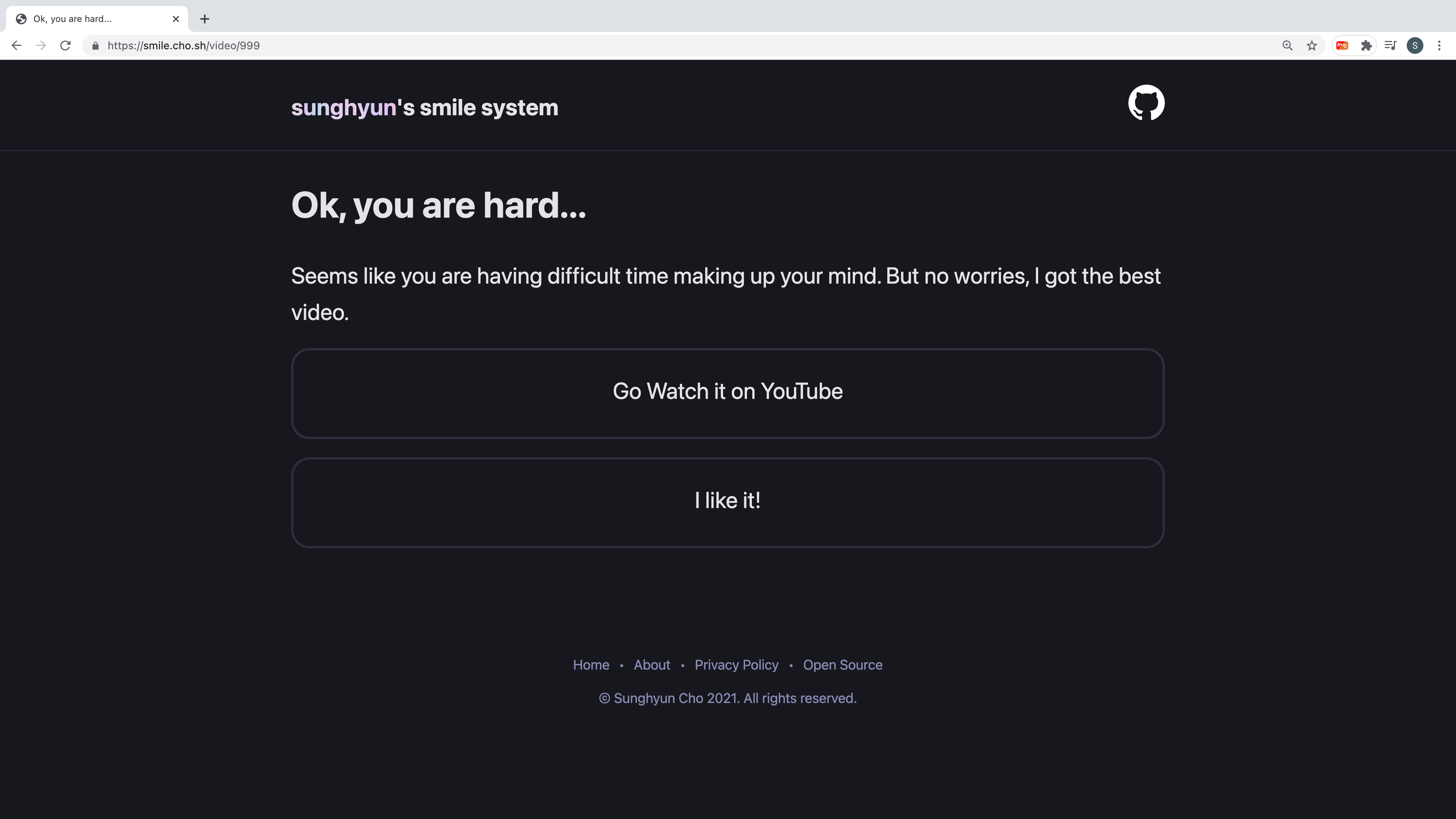
Task: Click the browser forward arrow
Action: (x=41, y=46)
